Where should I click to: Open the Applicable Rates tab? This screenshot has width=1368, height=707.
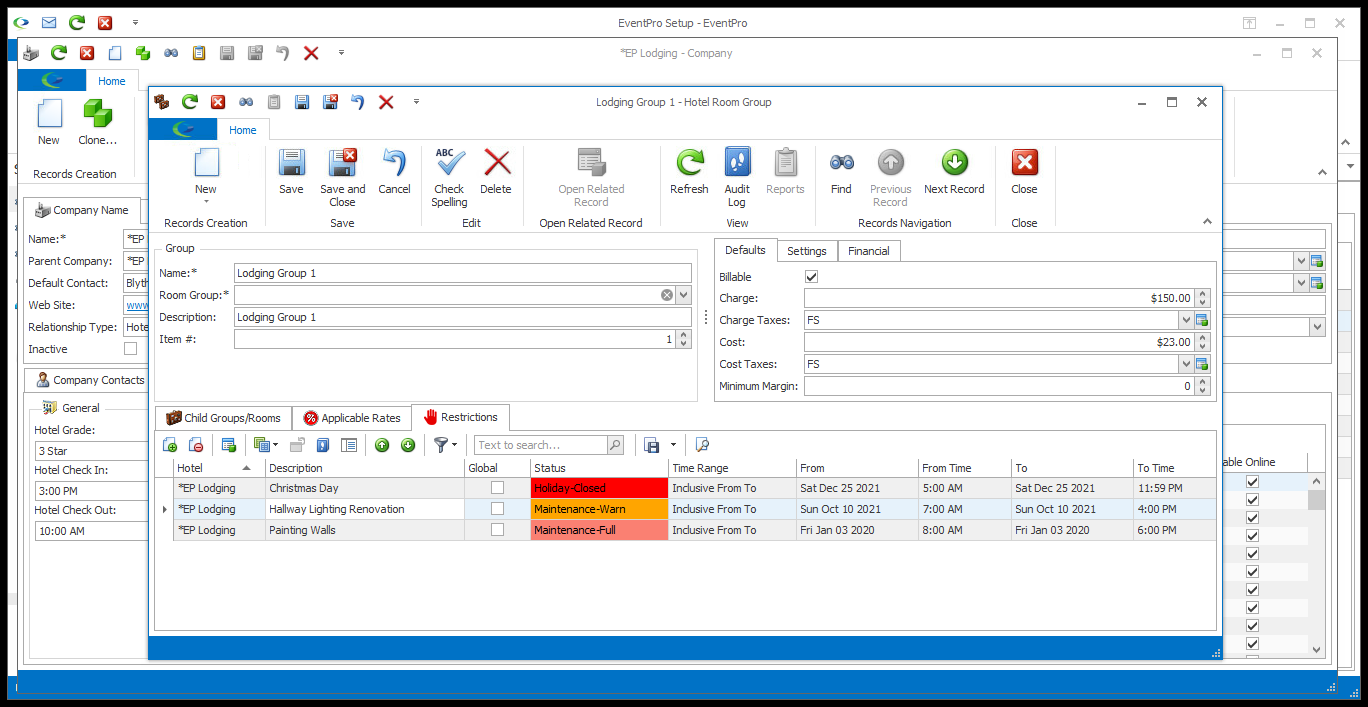click(352, 418)
